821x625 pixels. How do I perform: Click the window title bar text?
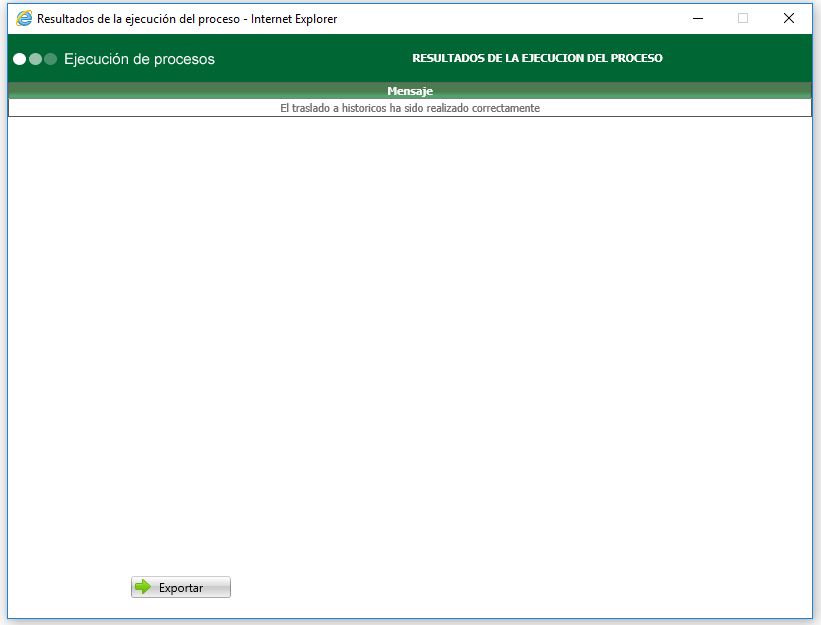coord(185,18)
